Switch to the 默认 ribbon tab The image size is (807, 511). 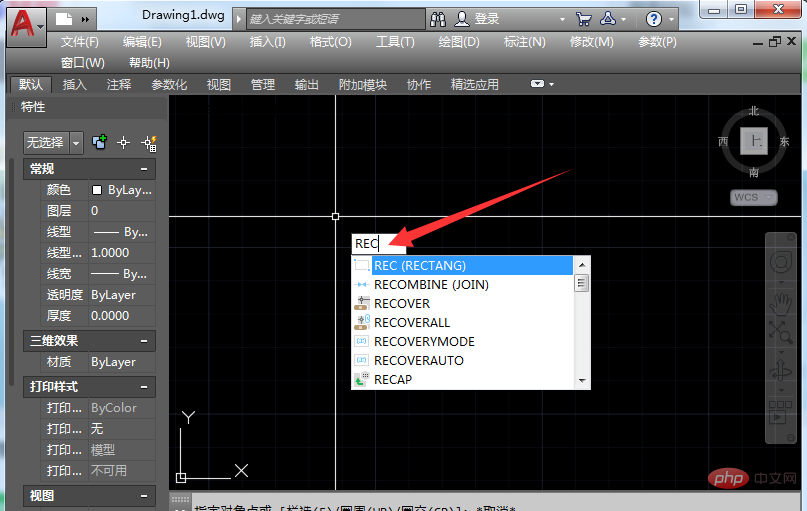(31, 84)
